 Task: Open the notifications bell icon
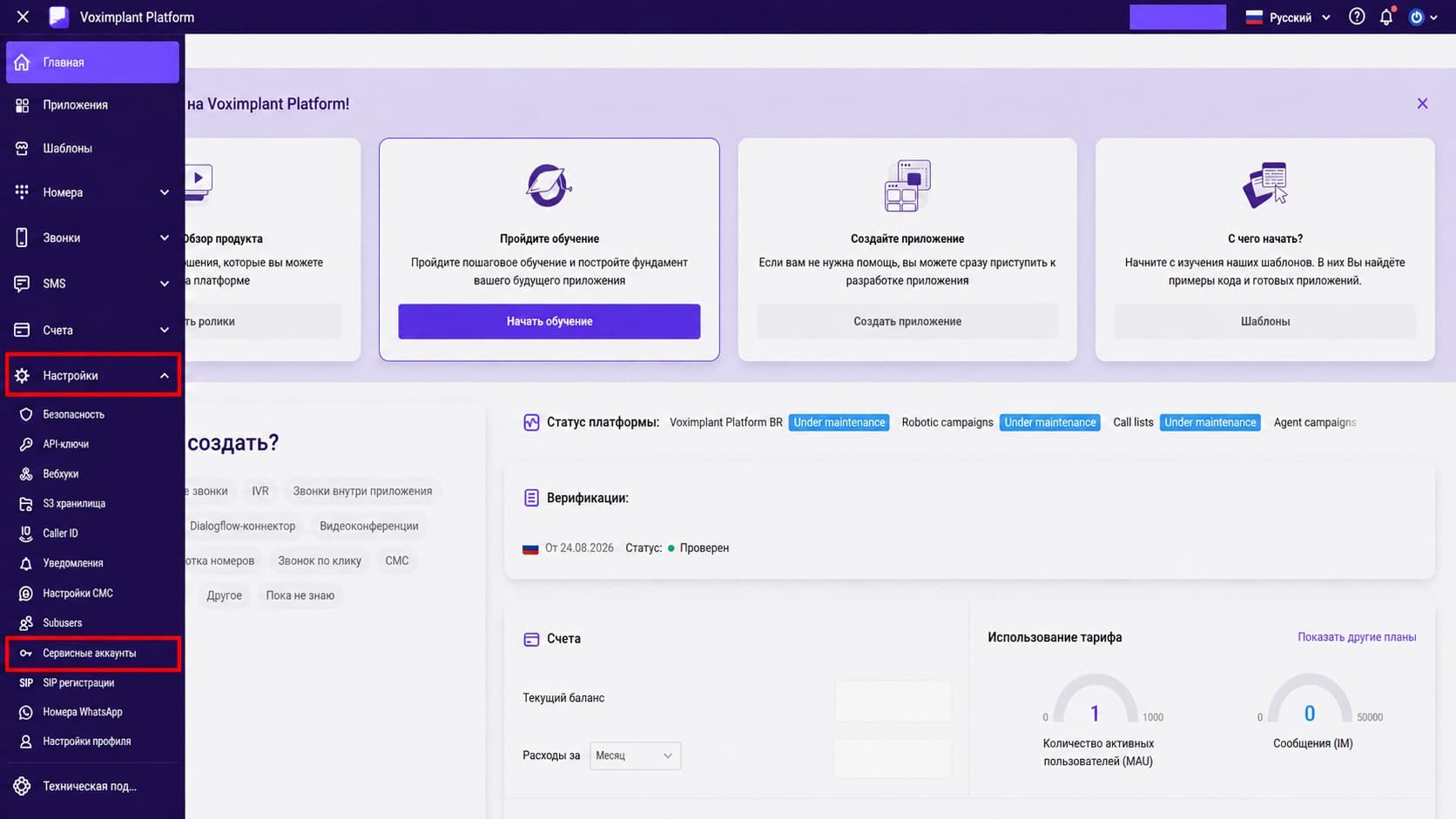point(1386,17)
